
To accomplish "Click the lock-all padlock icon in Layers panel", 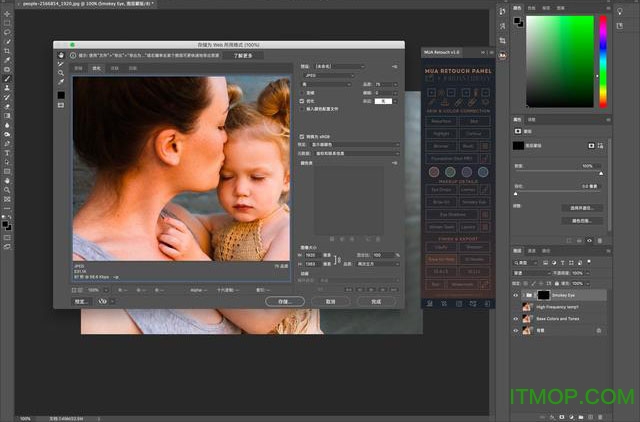I will [557, 284].
